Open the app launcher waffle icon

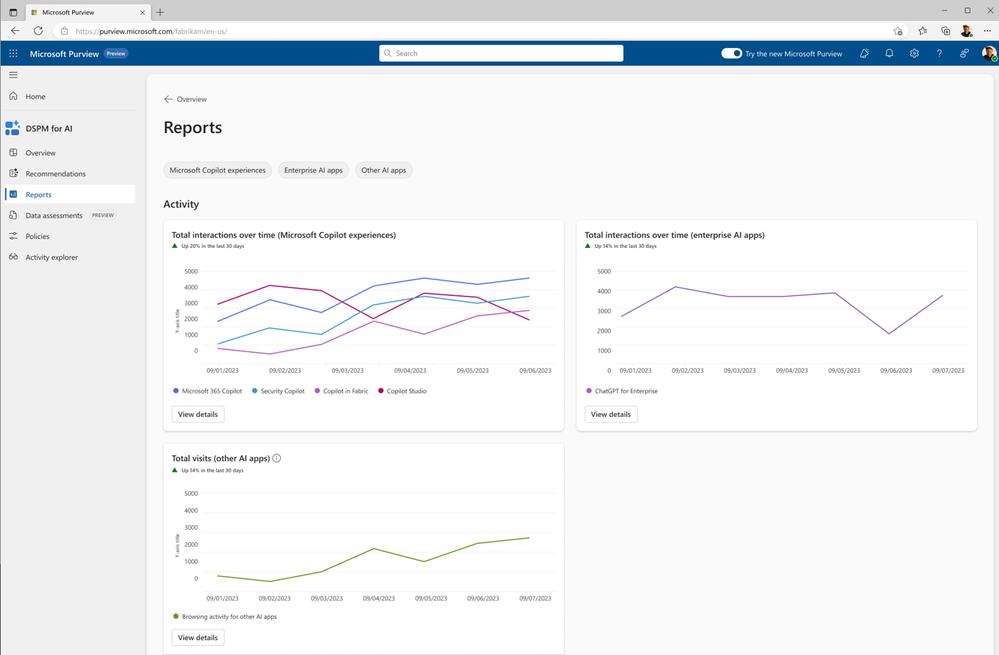pyautogui.click(x=13, y=54)
